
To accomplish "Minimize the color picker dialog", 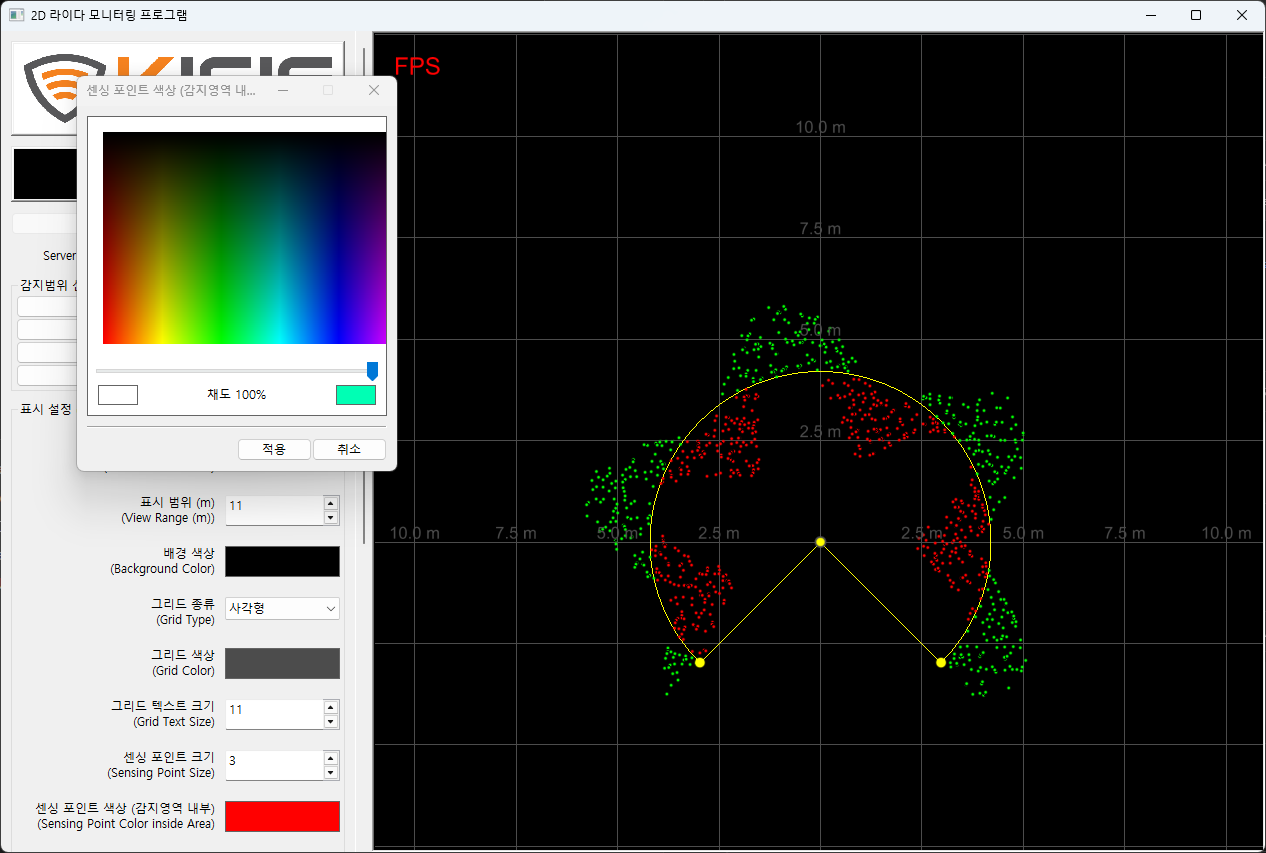I will (283, 90).
